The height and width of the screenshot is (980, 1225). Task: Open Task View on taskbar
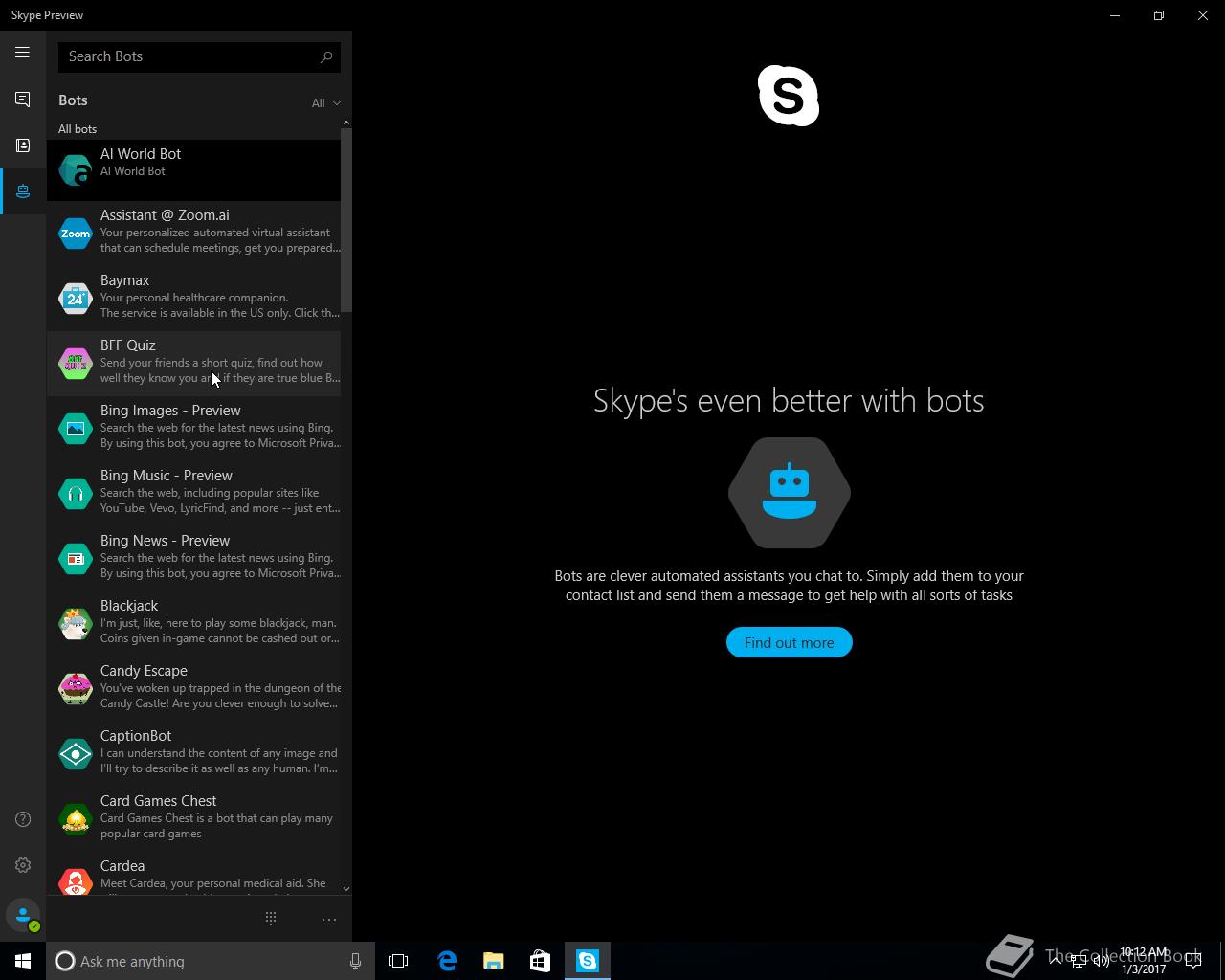(398, 961)
